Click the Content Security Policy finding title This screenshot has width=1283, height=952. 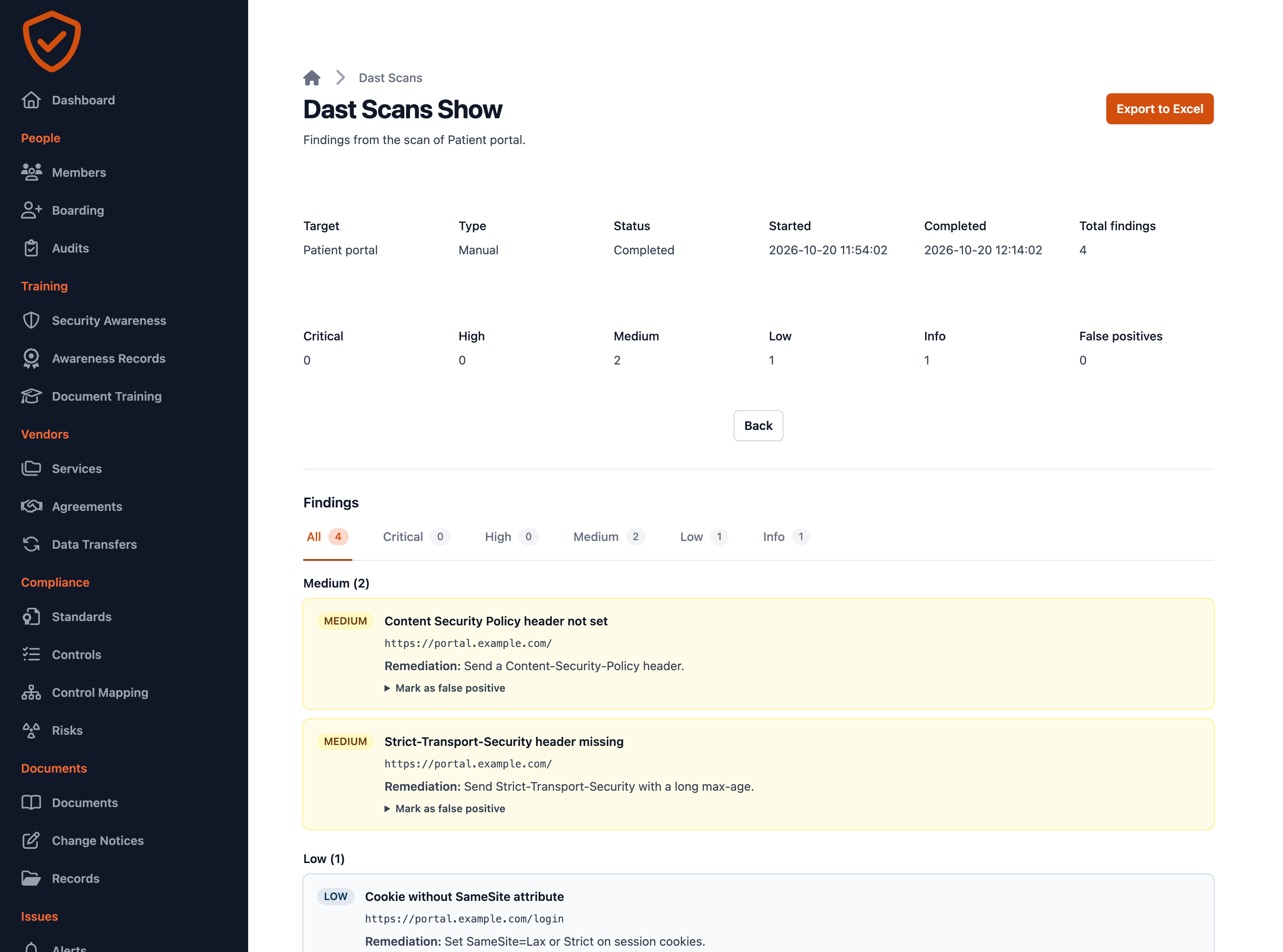tap(496, 621)
